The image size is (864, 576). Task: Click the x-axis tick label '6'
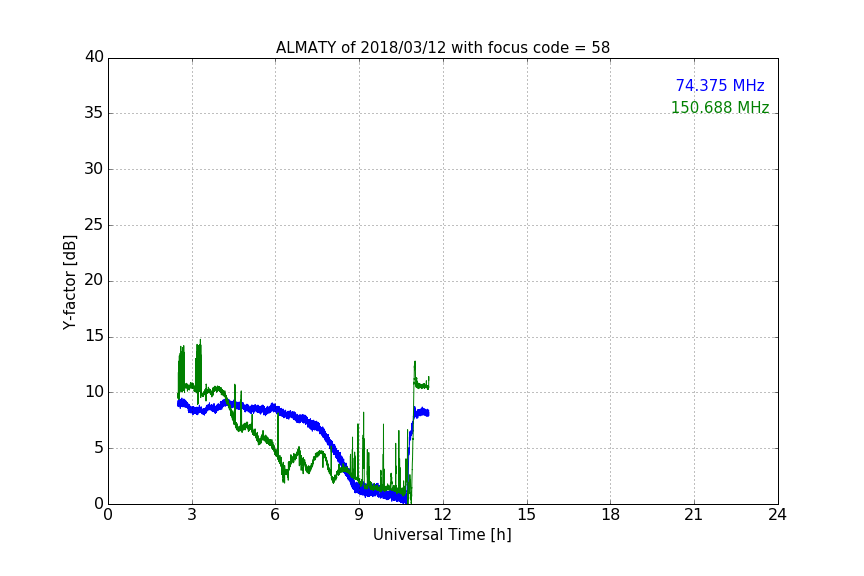[276, 515]
